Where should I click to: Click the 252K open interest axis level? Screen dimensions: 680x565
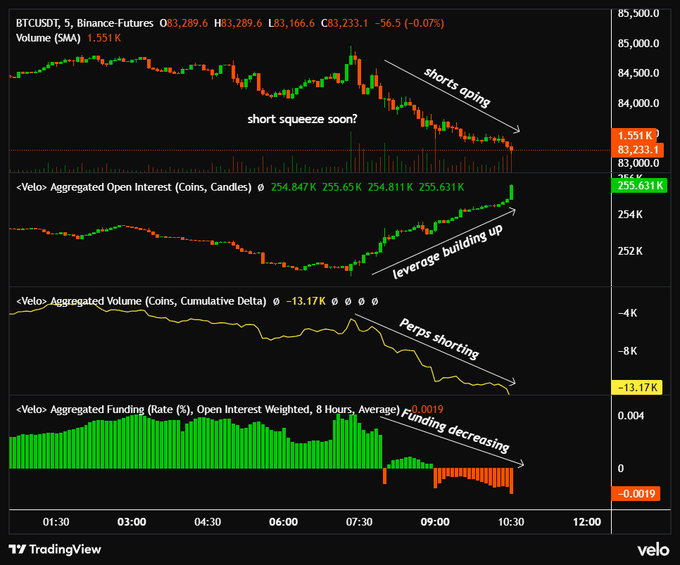630,251
